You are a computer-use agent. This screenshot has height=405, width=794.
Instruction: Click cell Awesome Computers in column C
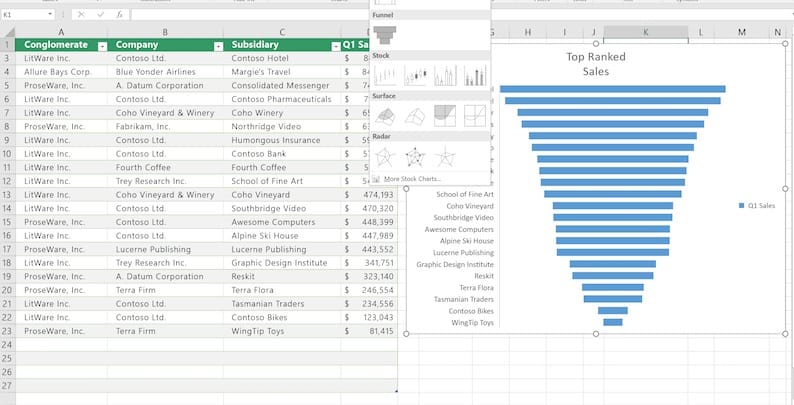[x=282, y=222]
